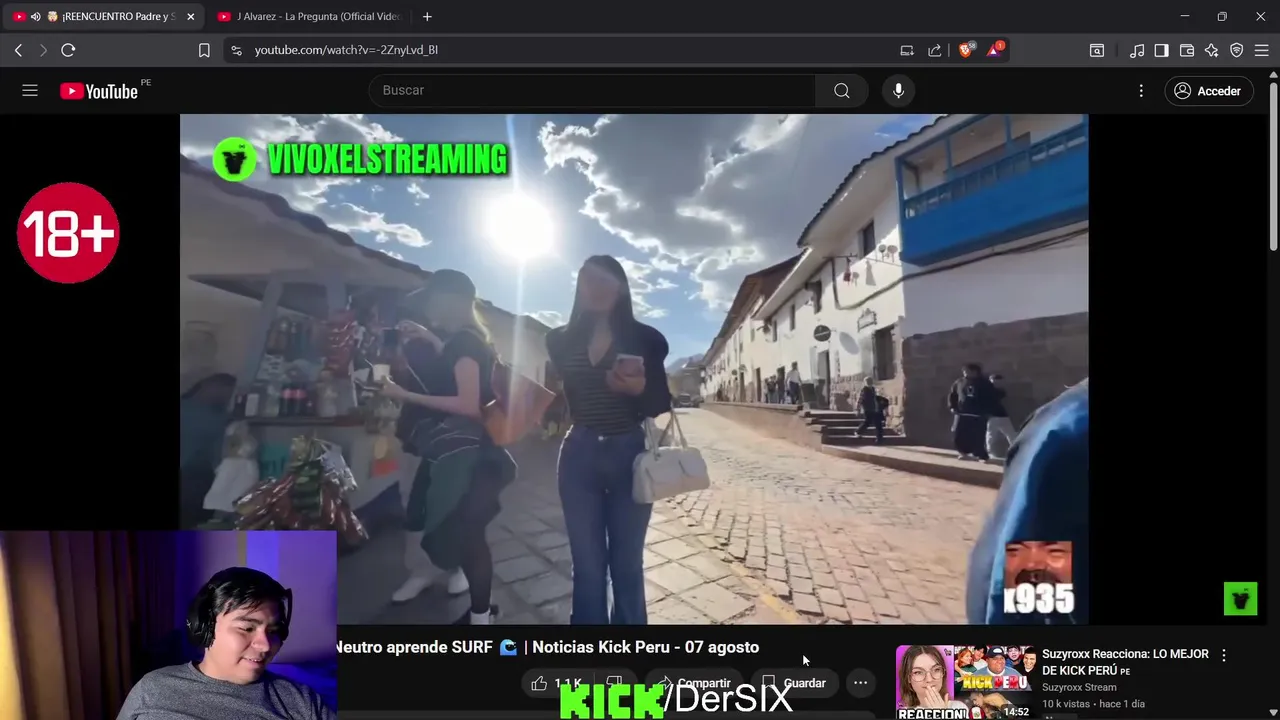The image size is (1280, 720).
Task: Open Brave Rewards triangle icon
Action: pos(995,49)
